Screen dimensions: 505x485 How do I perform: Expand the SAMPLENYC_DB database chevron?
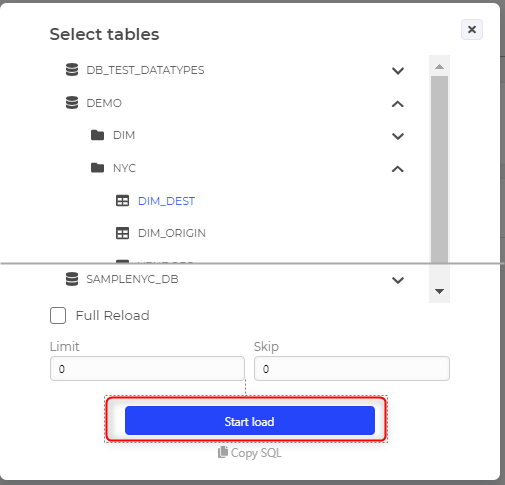[398, 280]
